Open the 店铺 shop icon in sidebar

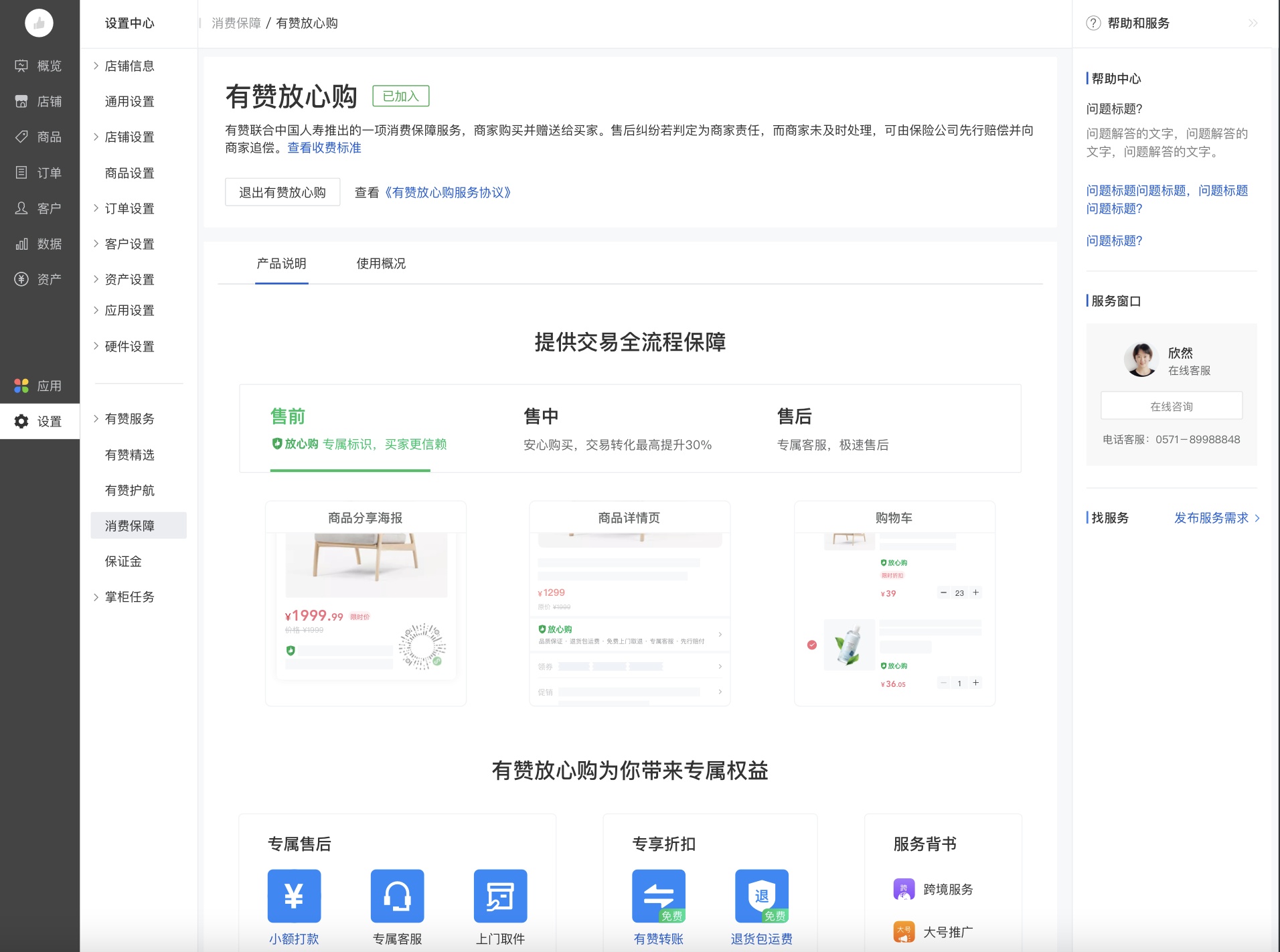click(x=21, y=101)
